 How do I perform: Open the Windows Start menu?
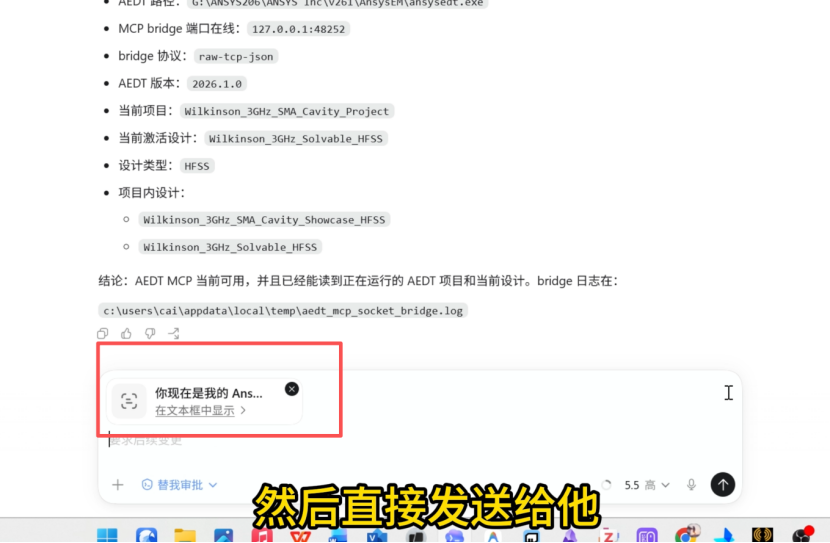pos(107,535)
